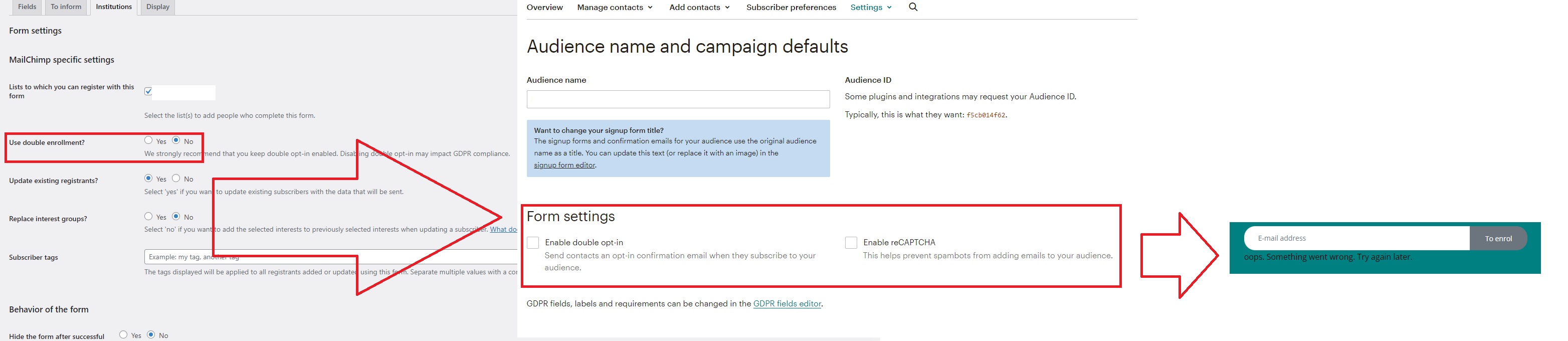Toggle the list checkbox for form registration
Viewport: 1568px width, 341px height.
pyautogui.click(x=148, y=91)
